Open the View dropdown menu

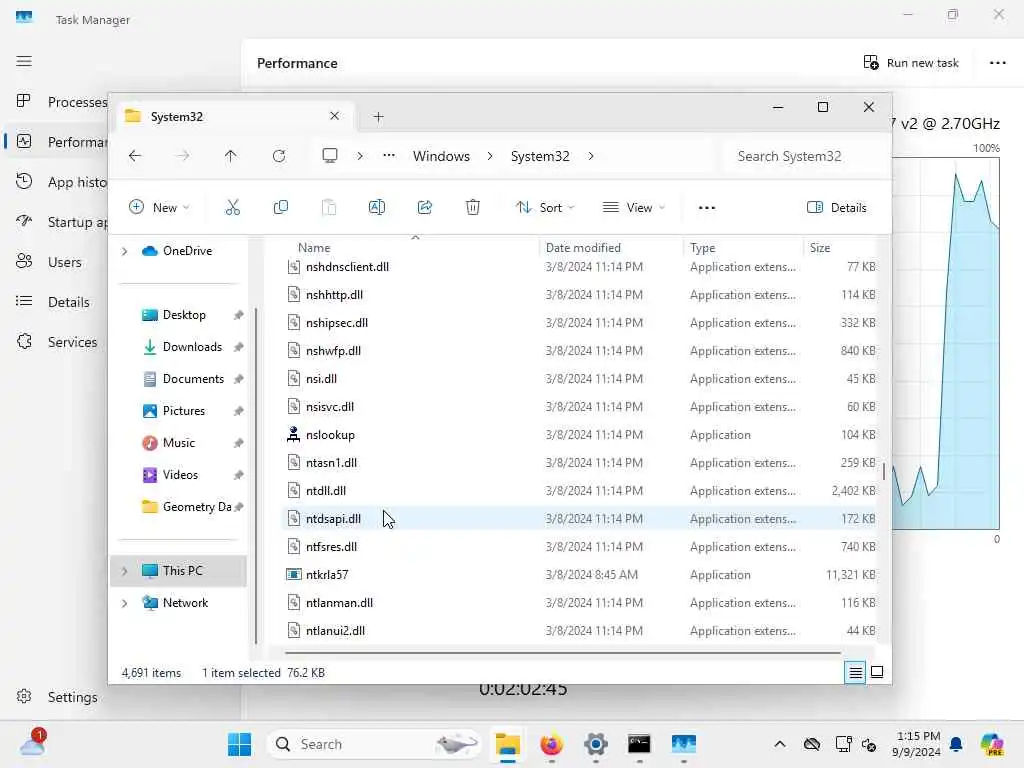(633, 208)
